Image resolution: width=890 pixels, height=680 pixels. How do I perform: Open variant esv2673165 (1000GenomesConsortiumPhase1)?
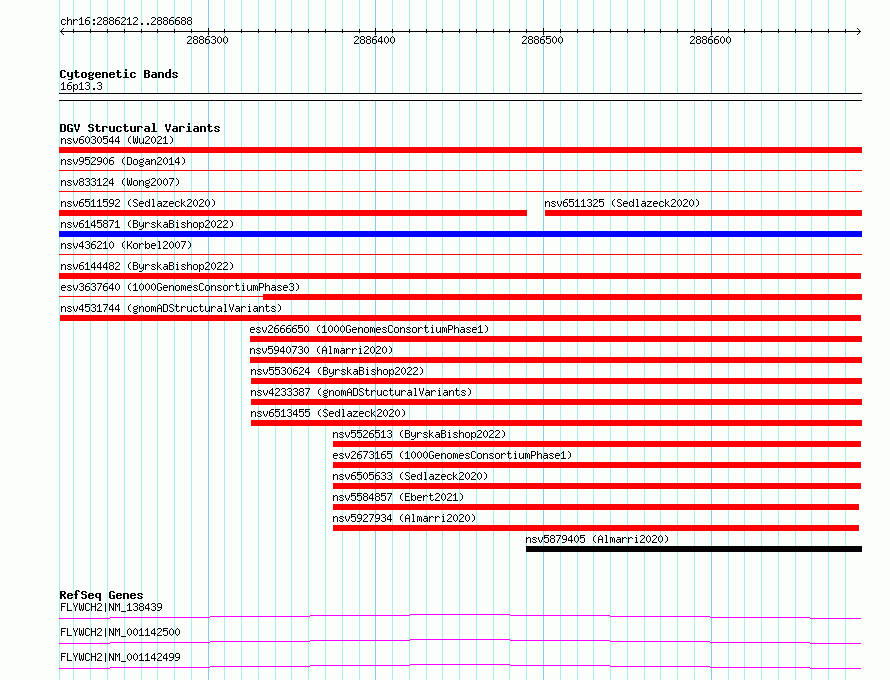pos(452,455)
